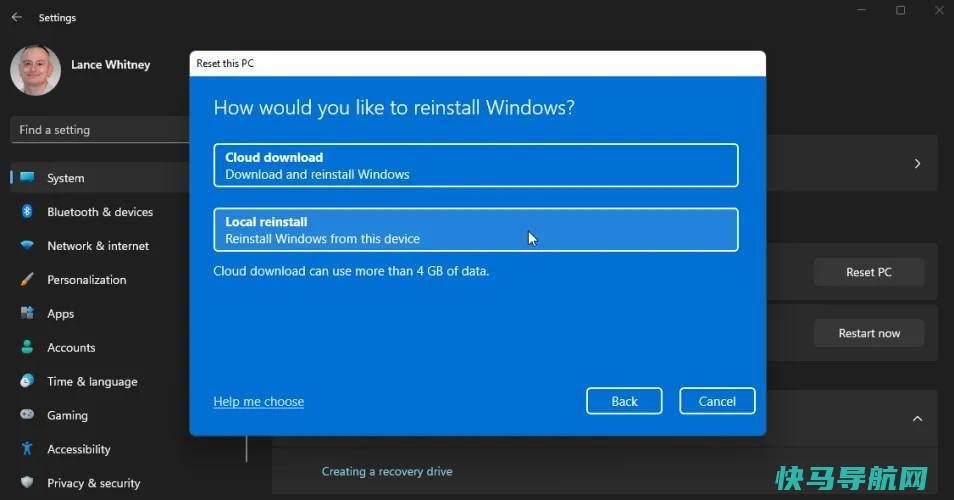Open the Accessibility figure icon

pos(27,449)
